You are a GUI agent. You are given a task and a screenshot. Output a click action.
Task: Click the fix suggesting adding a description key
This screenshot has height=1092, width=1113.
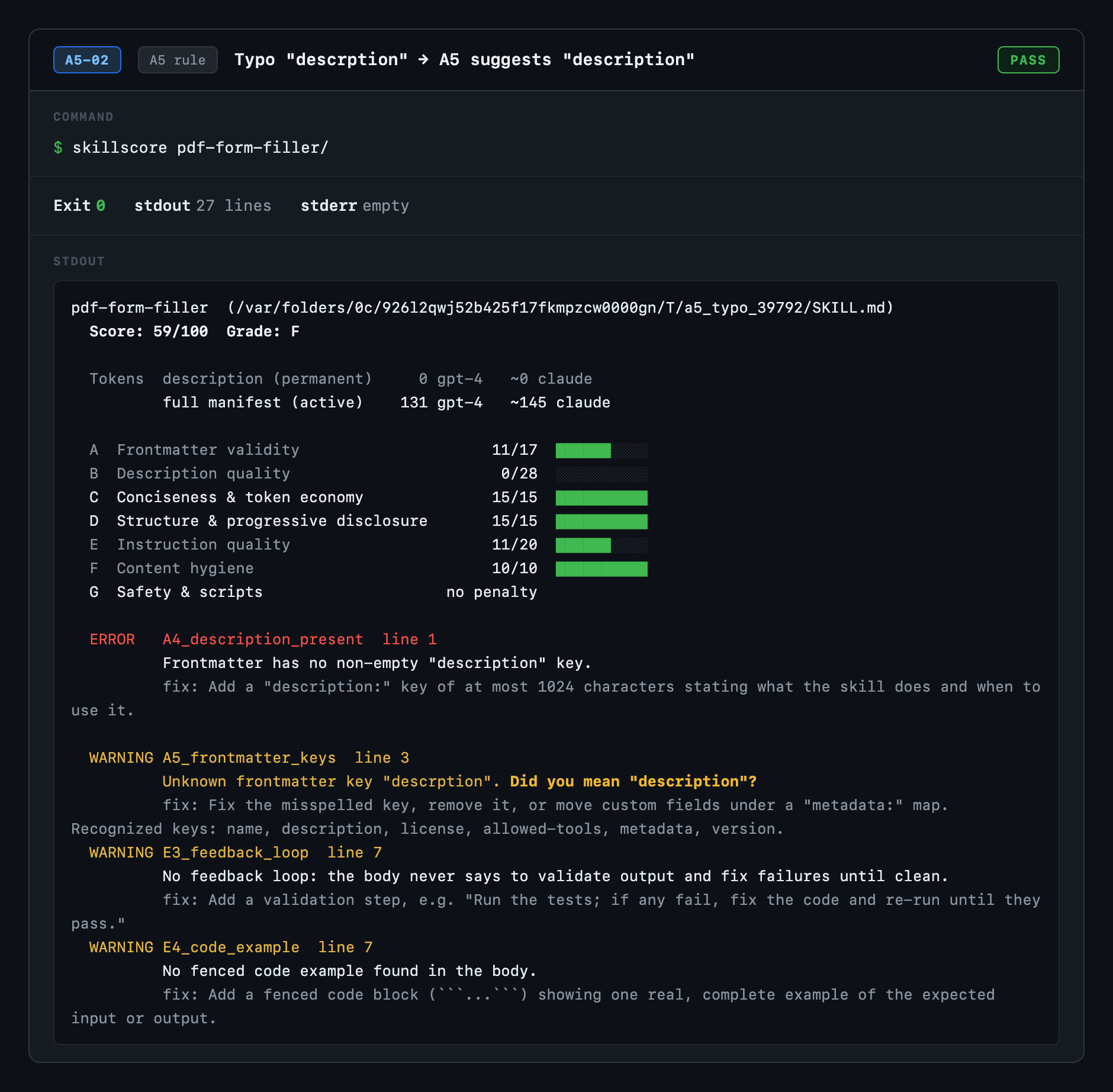[x=556, y=698]
